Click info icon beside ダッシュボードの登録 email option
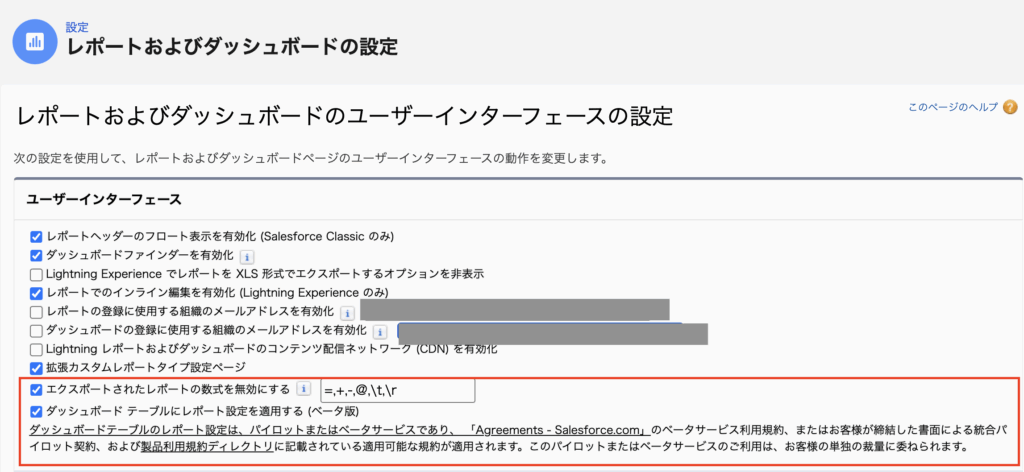 [380, 331]
